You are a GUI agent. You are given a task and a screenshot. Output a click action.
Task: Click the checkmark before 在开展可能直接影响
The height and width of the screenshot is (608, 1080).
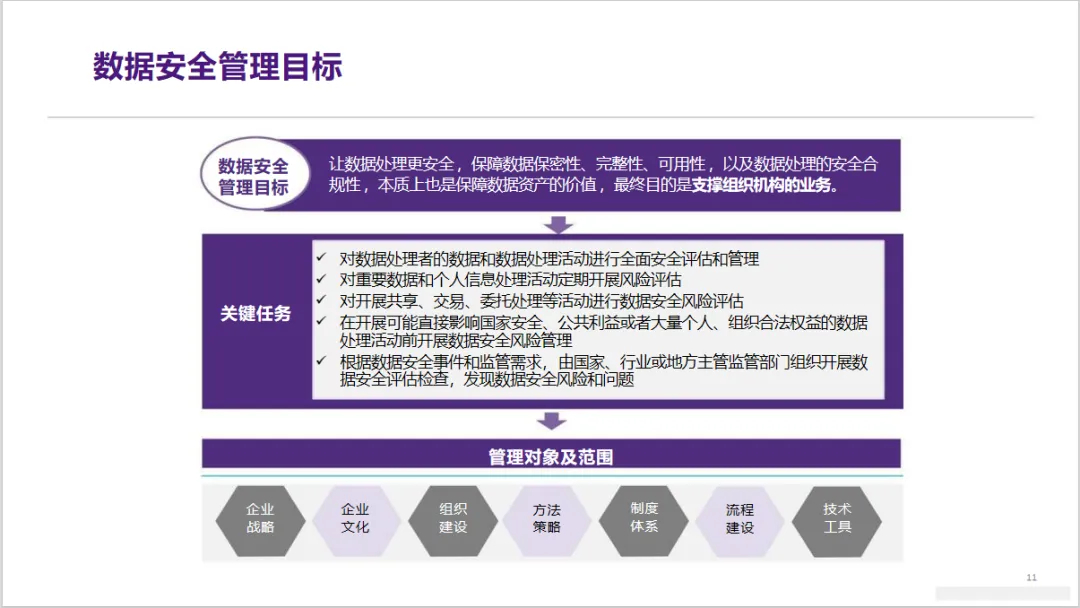pos(321,321)
